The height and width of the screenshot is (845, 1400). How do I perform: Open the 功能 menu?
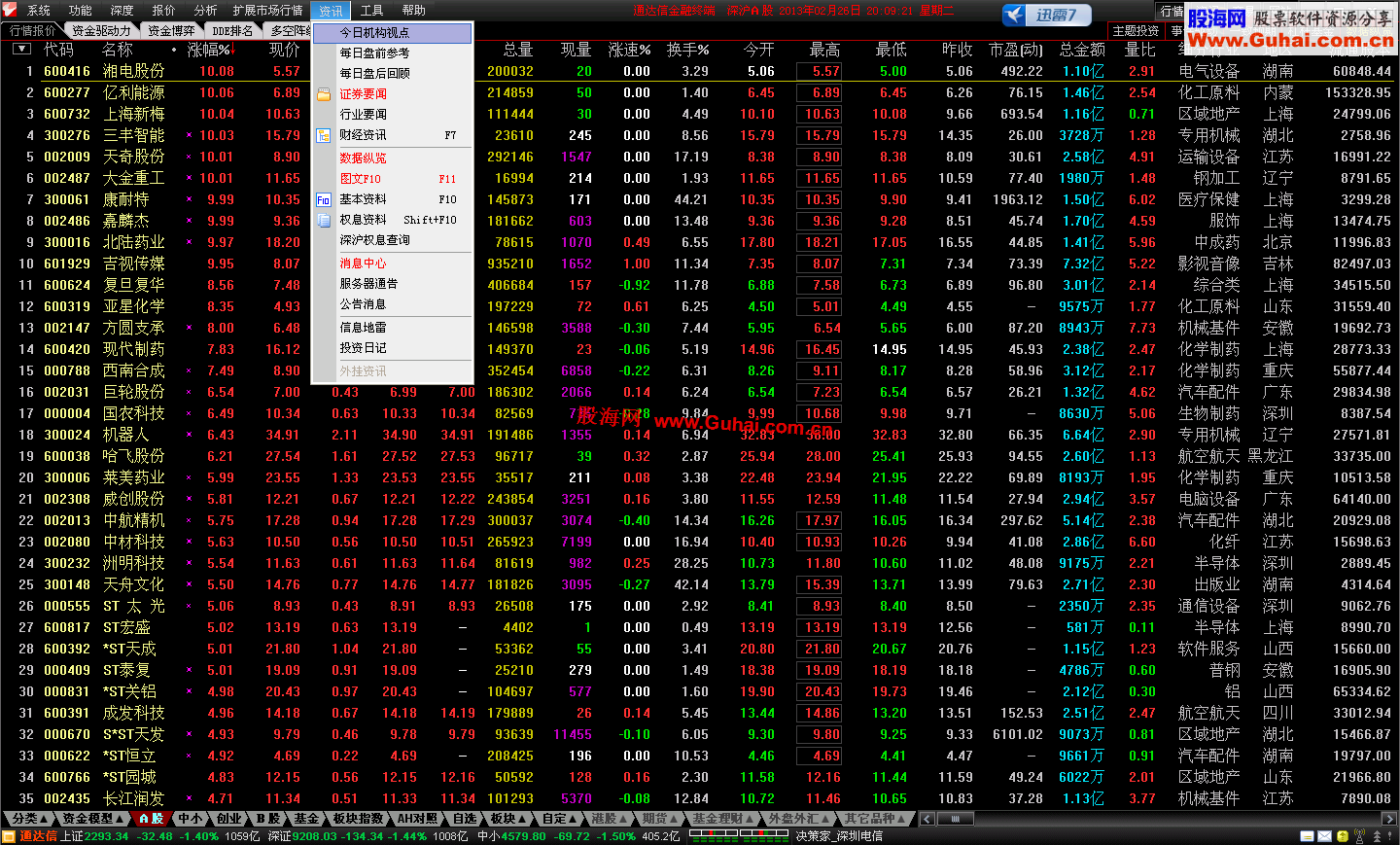[81, 11]
